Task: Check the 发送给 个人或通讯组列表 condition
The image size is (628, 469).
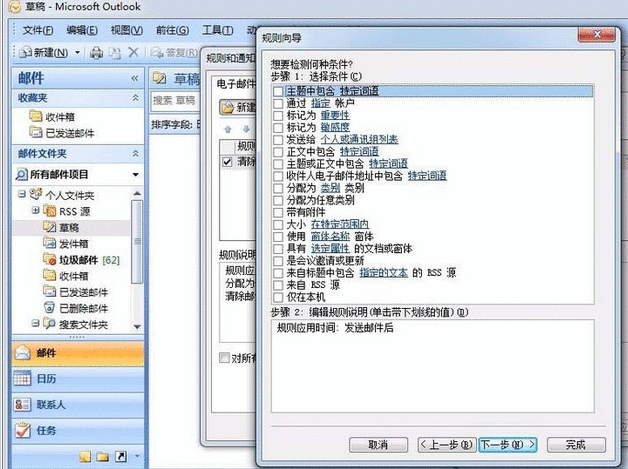Action: tap(278, 139)
